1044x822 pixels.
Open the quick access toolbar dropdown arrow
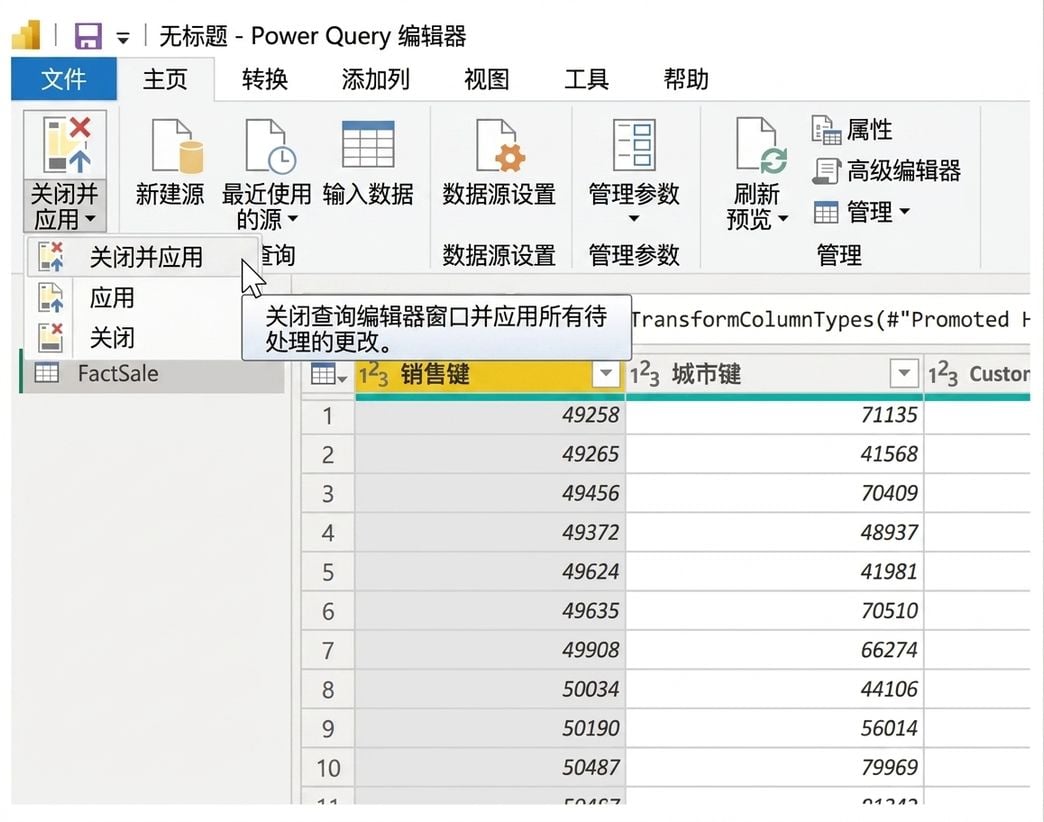click(123, 38)
